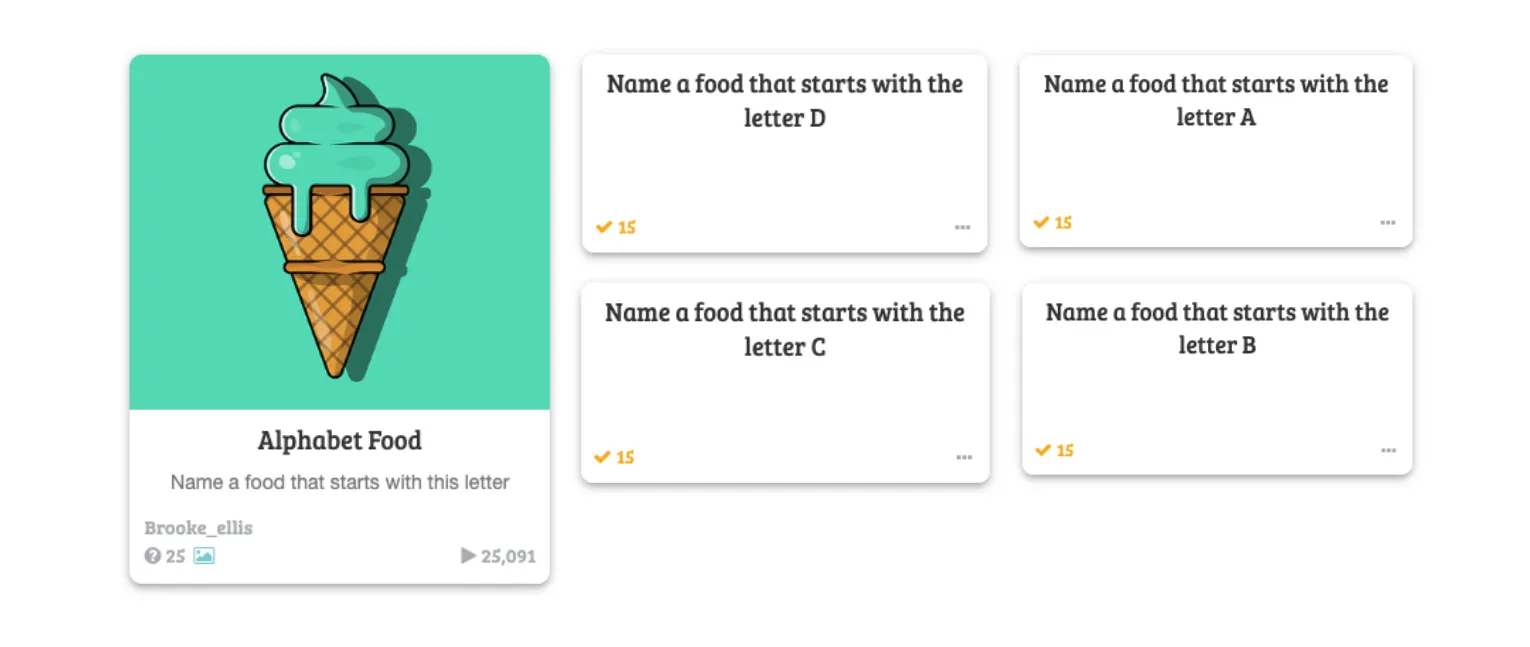Image resolution: width=1530 pixels, height=647 pixels.
Task: Open the more options dots on letter B card
Action: point(1389,451)
